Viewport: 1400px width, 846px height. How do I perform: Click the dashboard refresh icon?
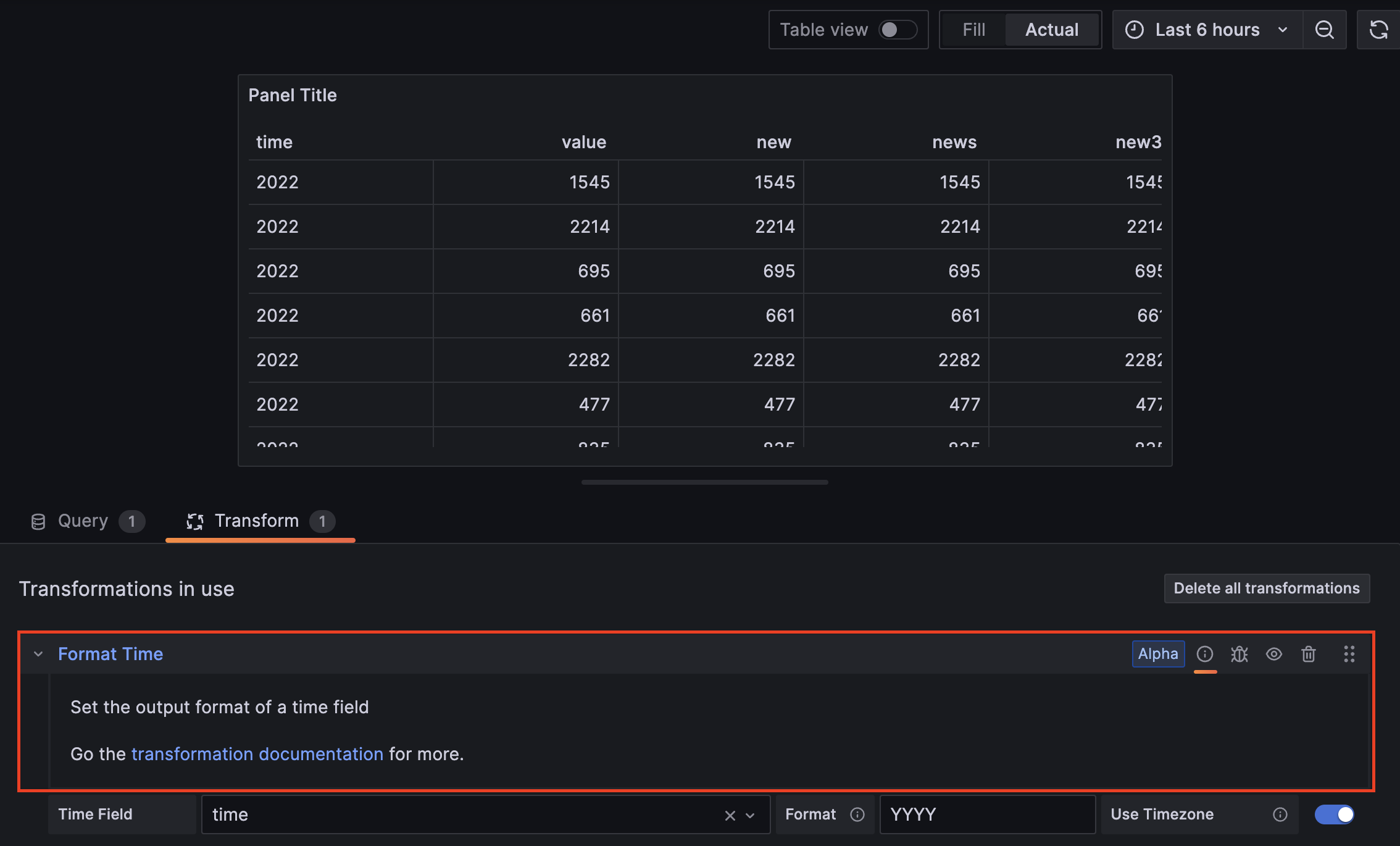1378,29
